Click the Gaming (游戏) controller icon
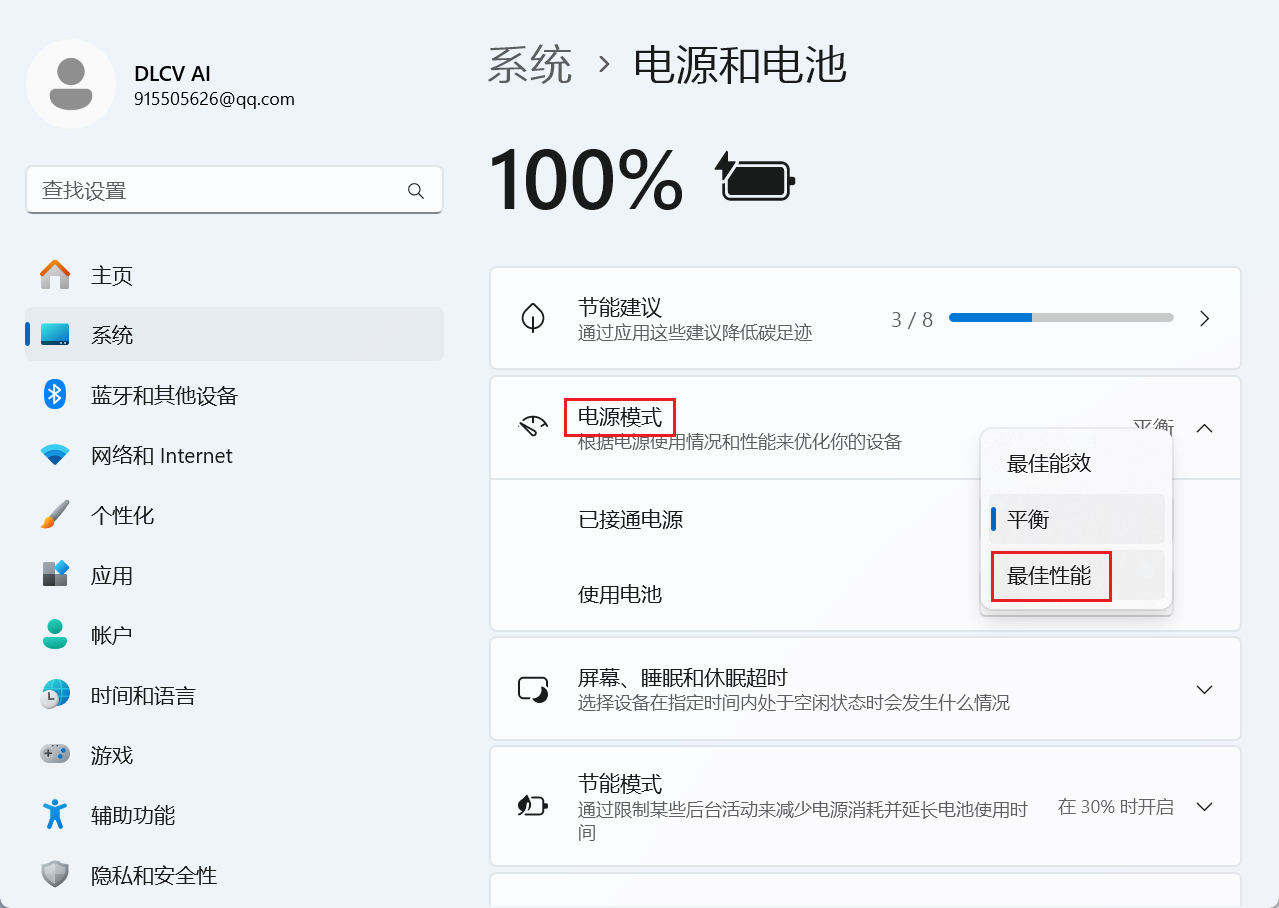1279x908 pixels. (x=55, y=755)
